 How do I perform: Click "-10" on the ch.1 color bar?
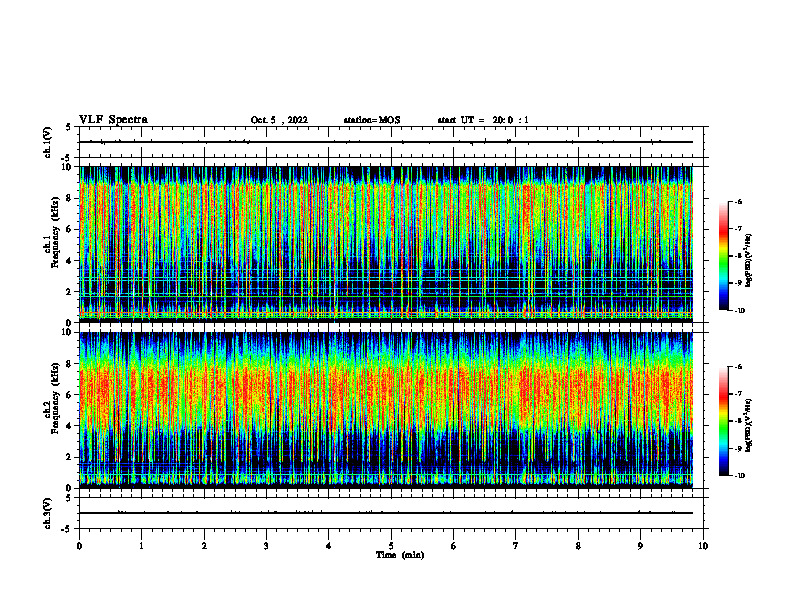pos(739,311)
